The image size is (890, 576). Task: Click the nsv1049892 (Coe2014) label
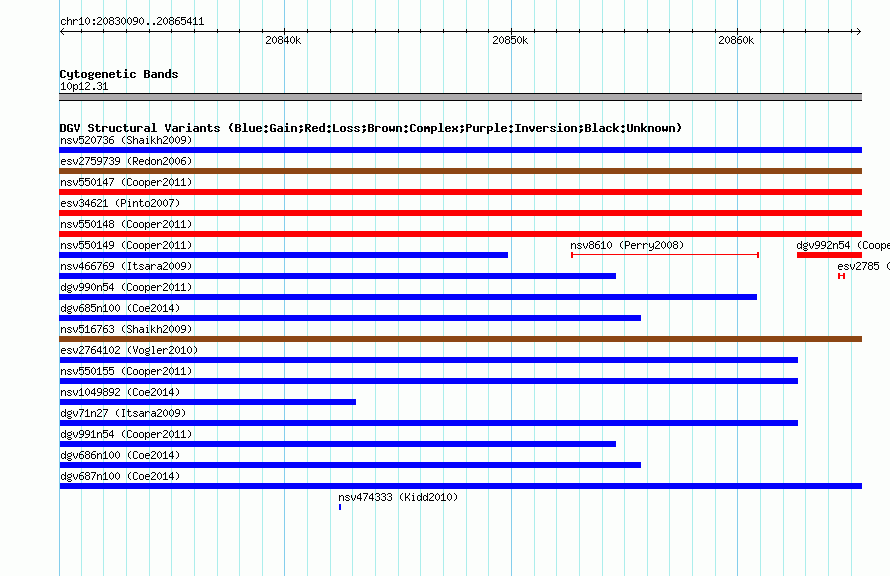point(120,392)
